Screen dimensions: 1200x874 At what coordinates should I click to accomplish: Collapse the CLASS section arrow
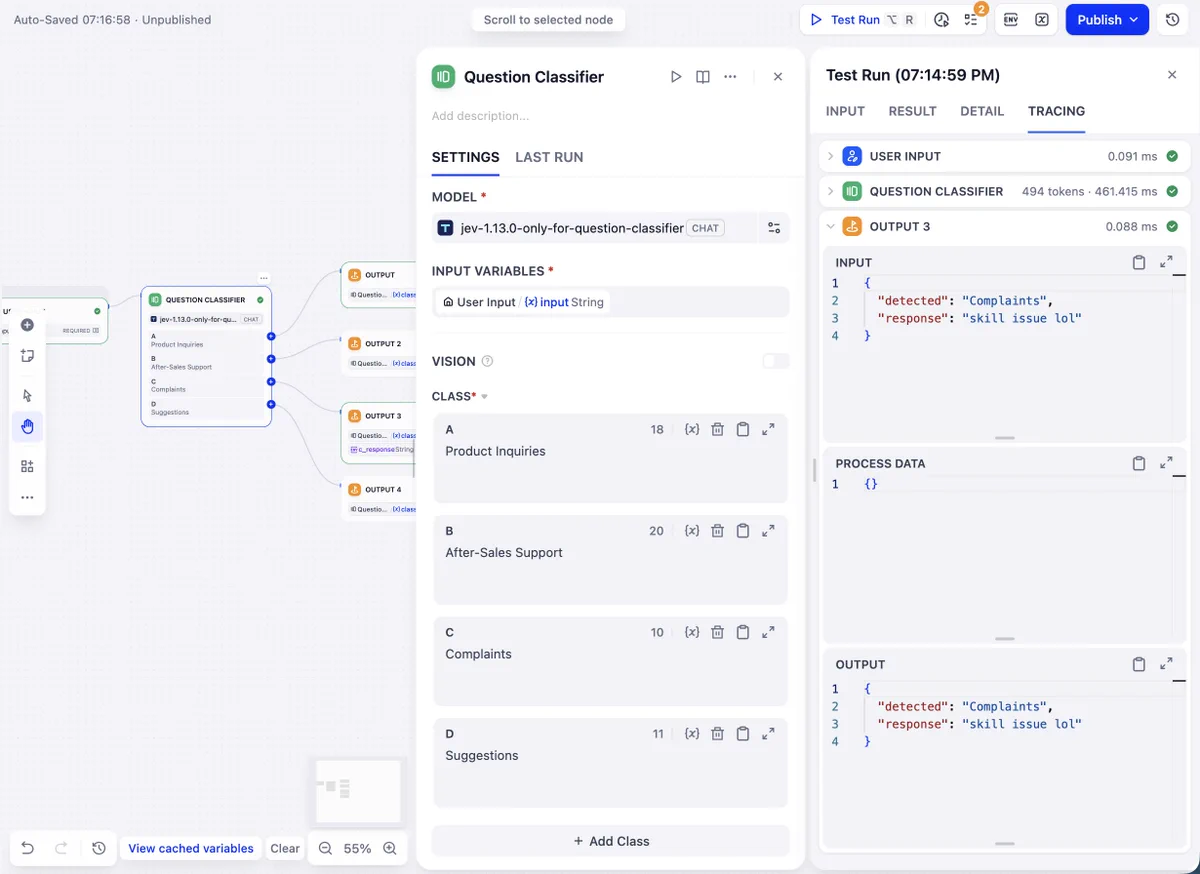pyautogui.click(x=485, y=397)
